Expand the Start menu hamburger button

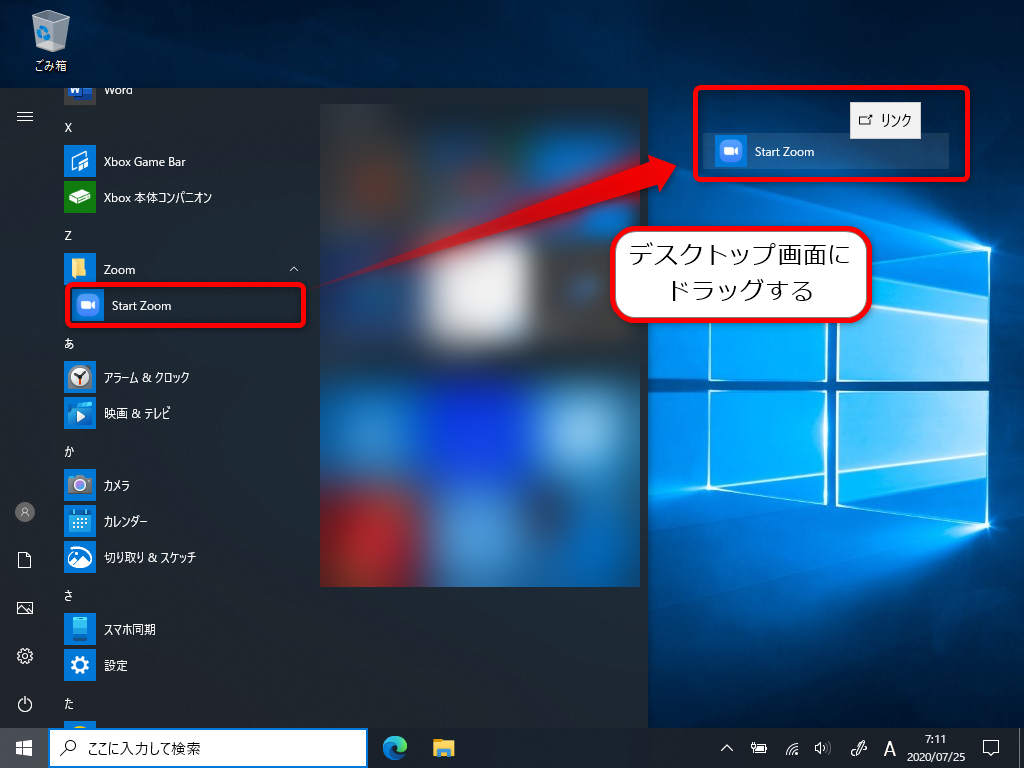click(x=25, y=116)
